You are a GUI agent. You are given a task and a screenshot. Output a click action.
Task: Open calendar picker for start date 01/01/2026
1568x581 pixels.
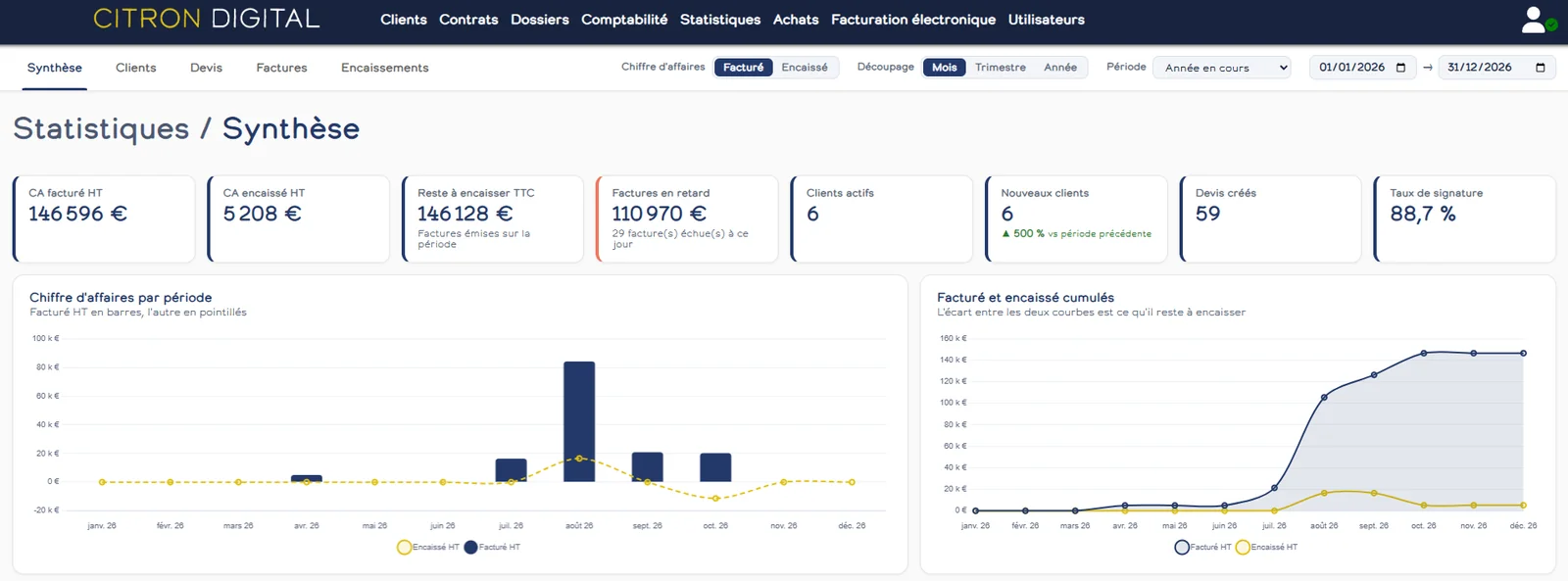tap(1400, 68)
